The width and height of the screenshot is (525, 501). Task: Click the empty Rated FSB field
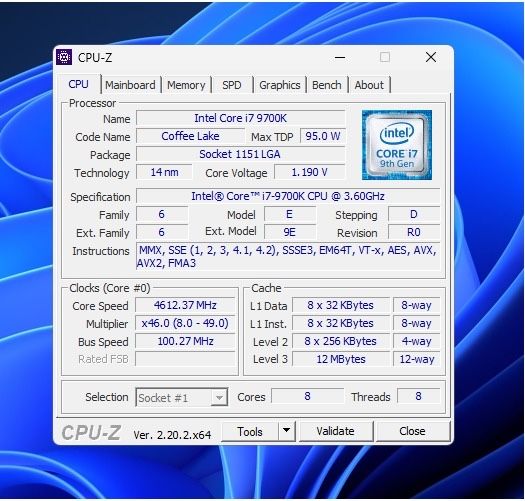point(185,359)
